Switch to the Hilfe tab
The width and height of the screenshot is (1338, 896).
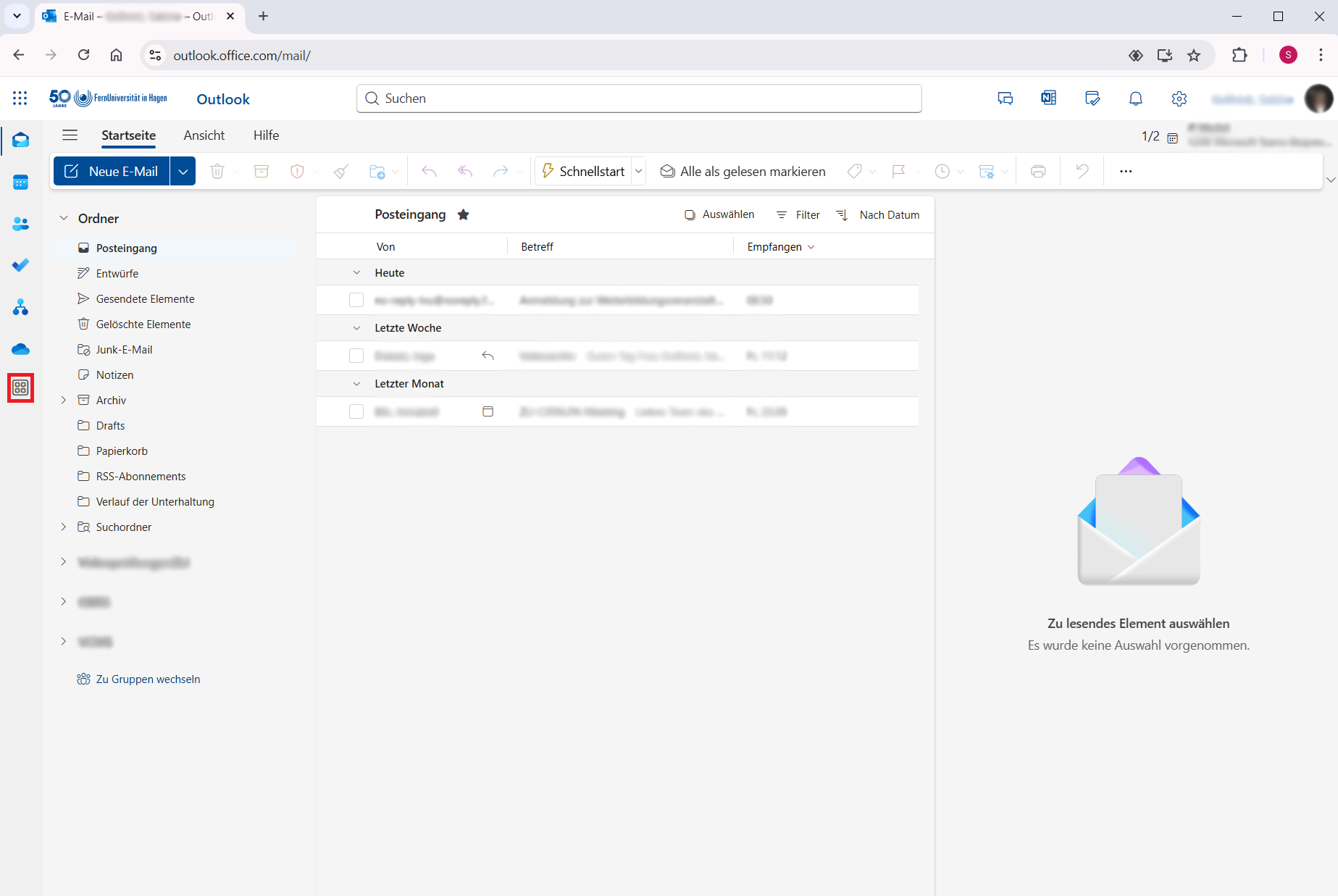coord(266,135)
